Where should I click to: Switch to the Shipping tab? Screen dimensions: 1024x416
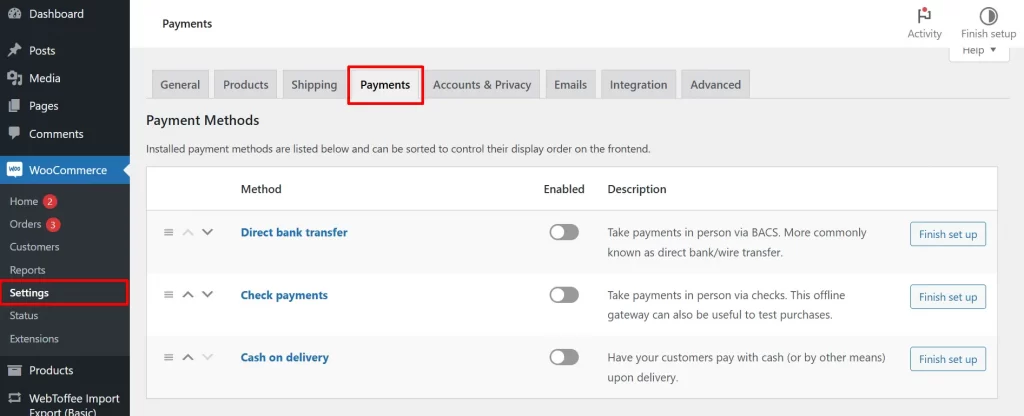click(x=314, y=85)
